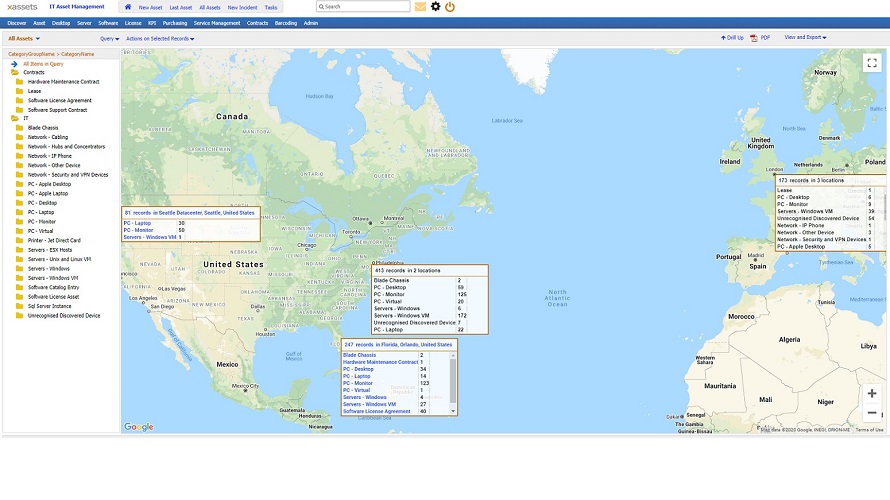Open the Admin menu

pyautogui.click(x=310, y=23)
